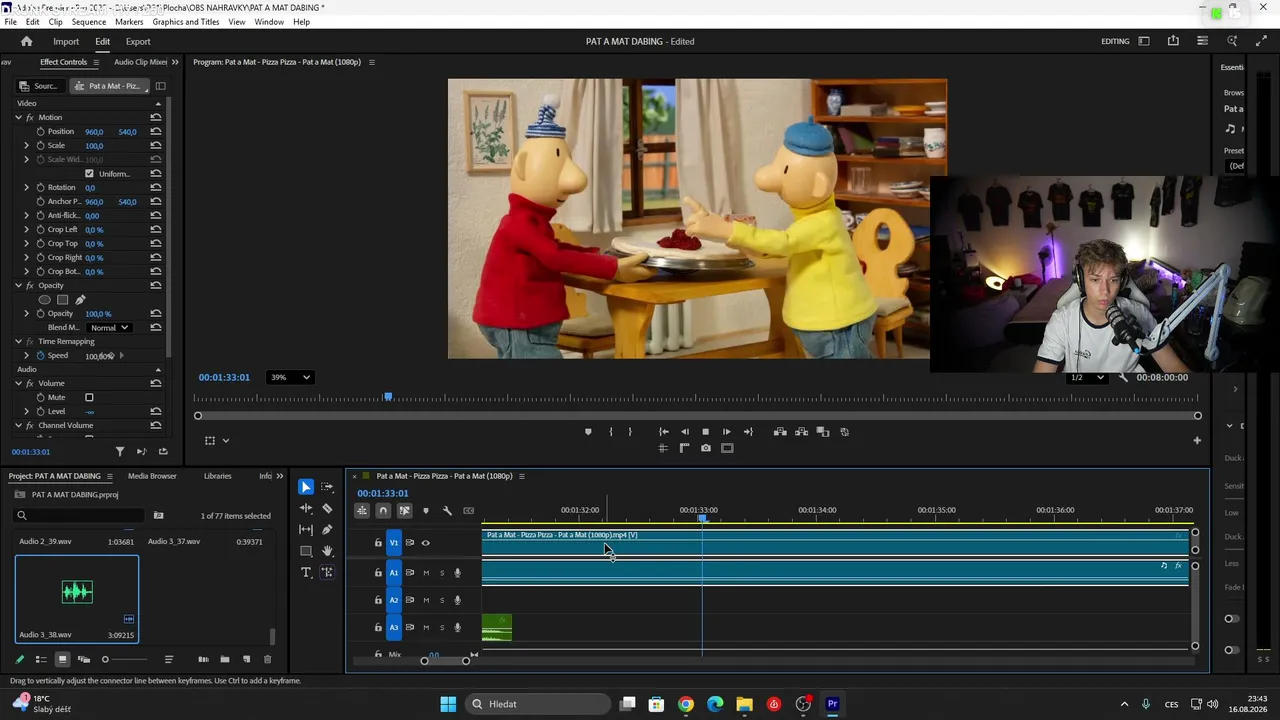Open the Libraries tab
Screen dimensions: 1280x720
pos(217,476)
